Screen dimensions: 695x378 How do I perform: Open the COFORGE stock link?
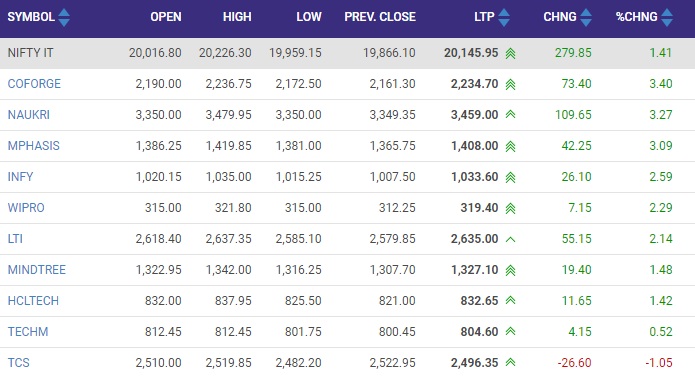coord(34,84)
